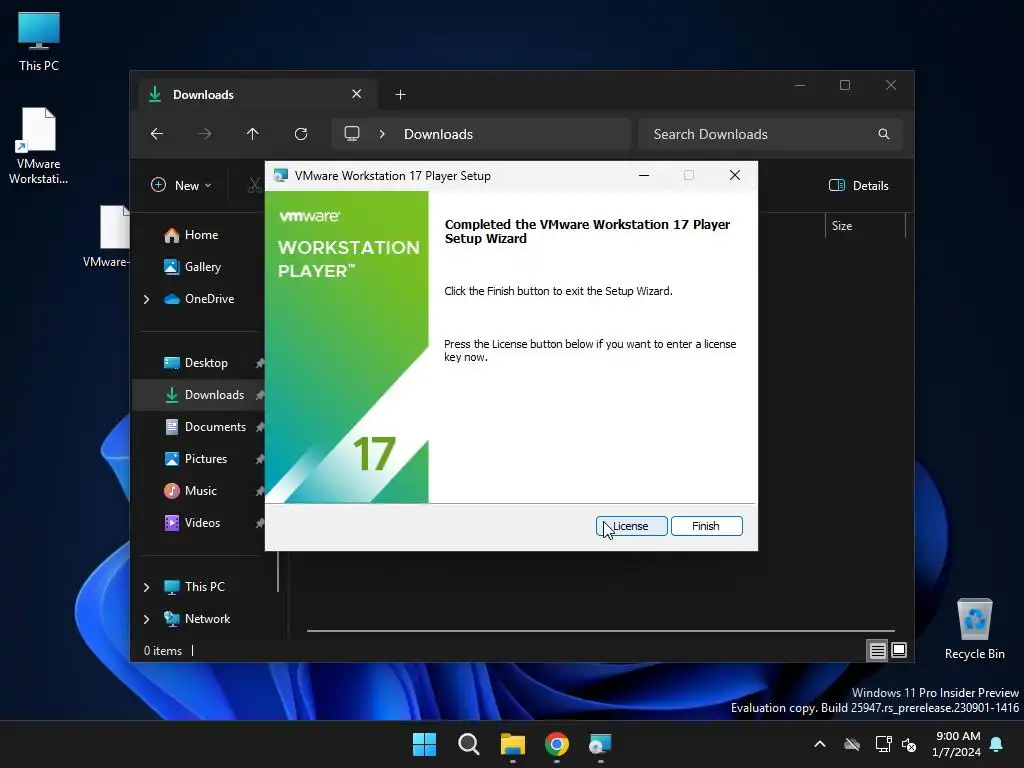Minimize the VMware Player Setup dialog

tap(644, 175)
